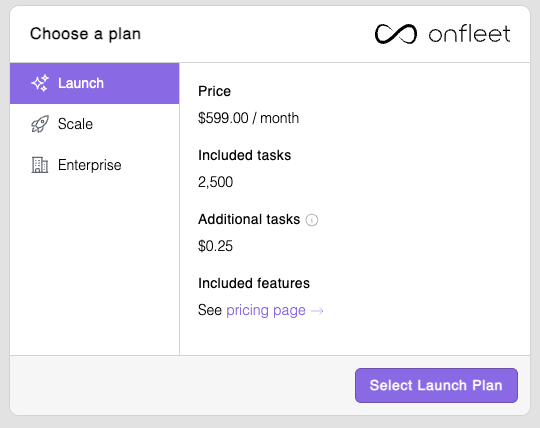This screenshot has width=540, height=428.
Task: Click the onfleet infinity logo
Action: pyautogui.click(x=396, y=34)
